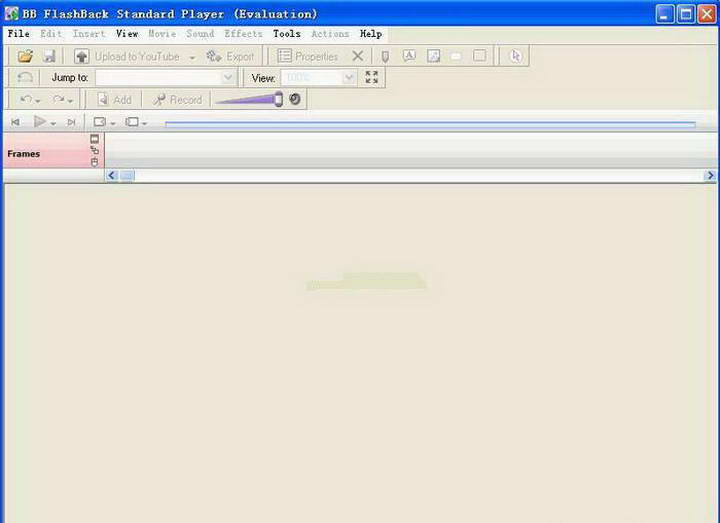Open the Upload to YouTube dropdown arrow

tap(192, 57)
